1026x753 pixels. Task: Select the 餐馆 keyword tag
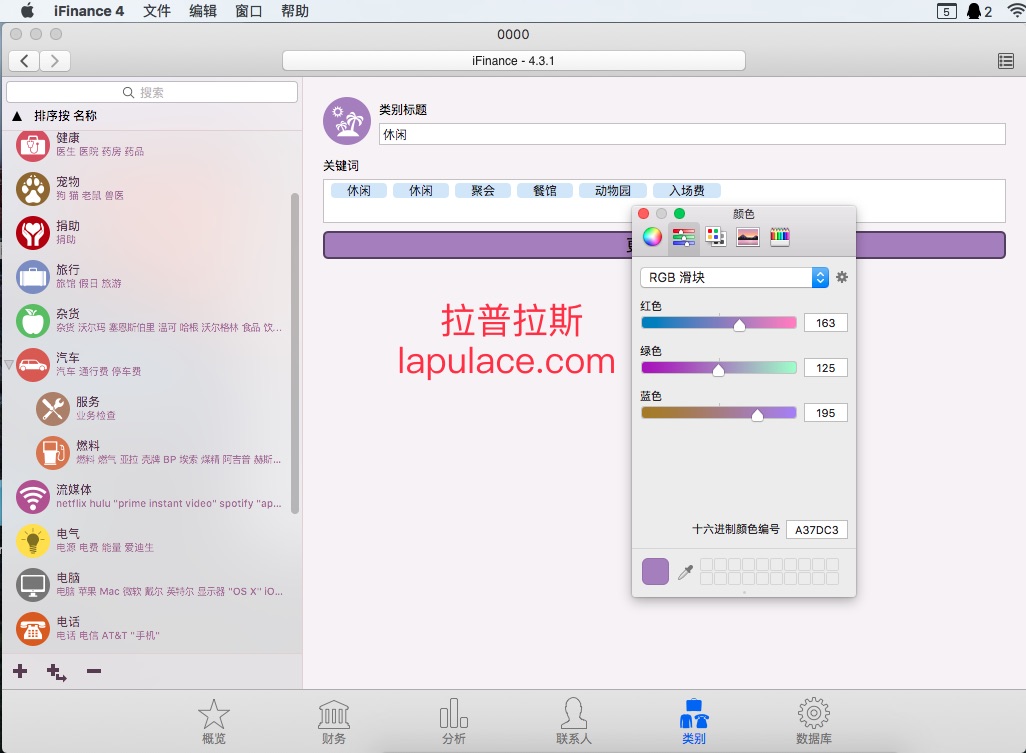[544, 190]
